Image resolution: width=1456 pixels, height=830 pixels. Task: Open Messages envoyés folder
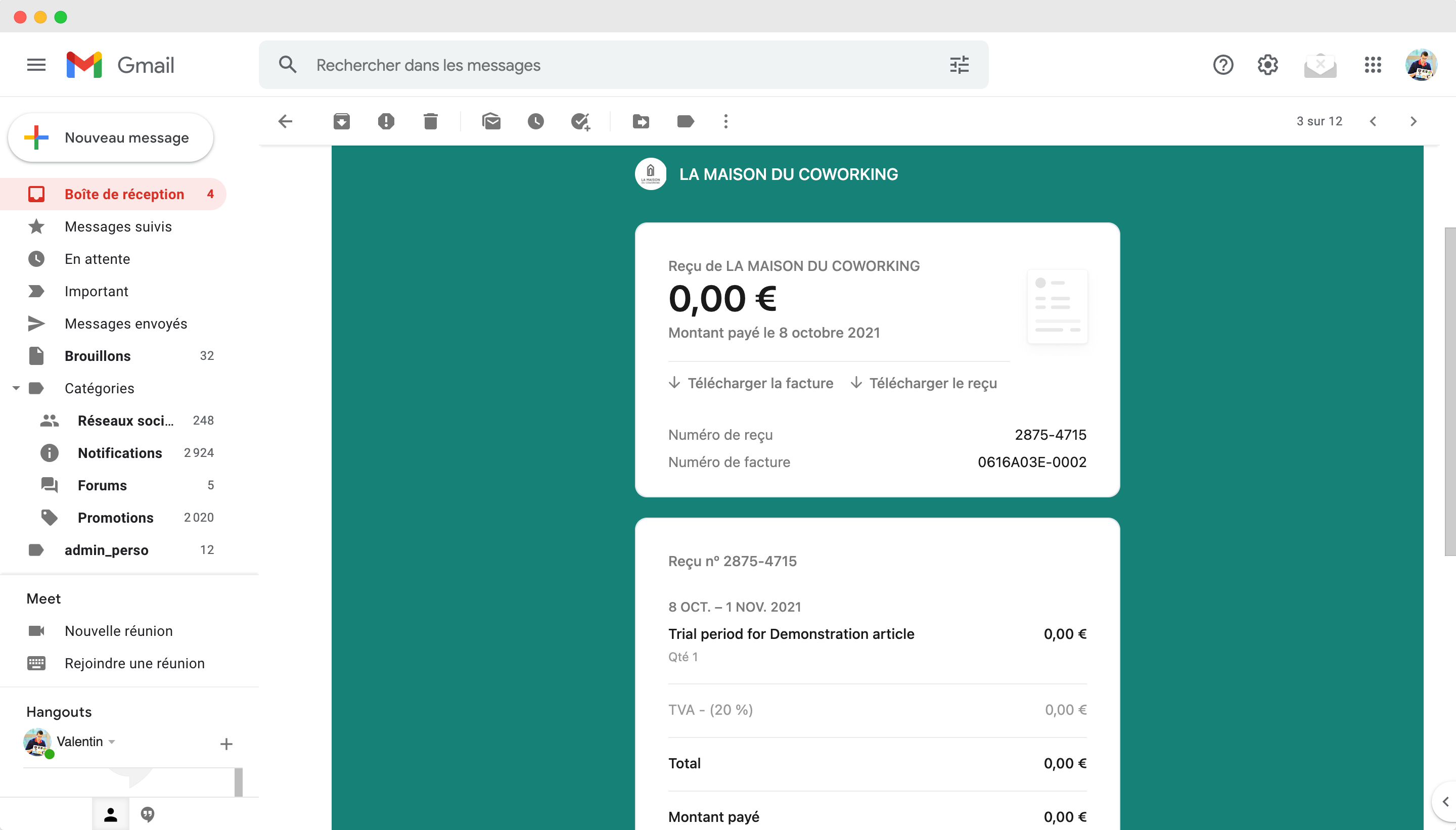tap(113, 324)
